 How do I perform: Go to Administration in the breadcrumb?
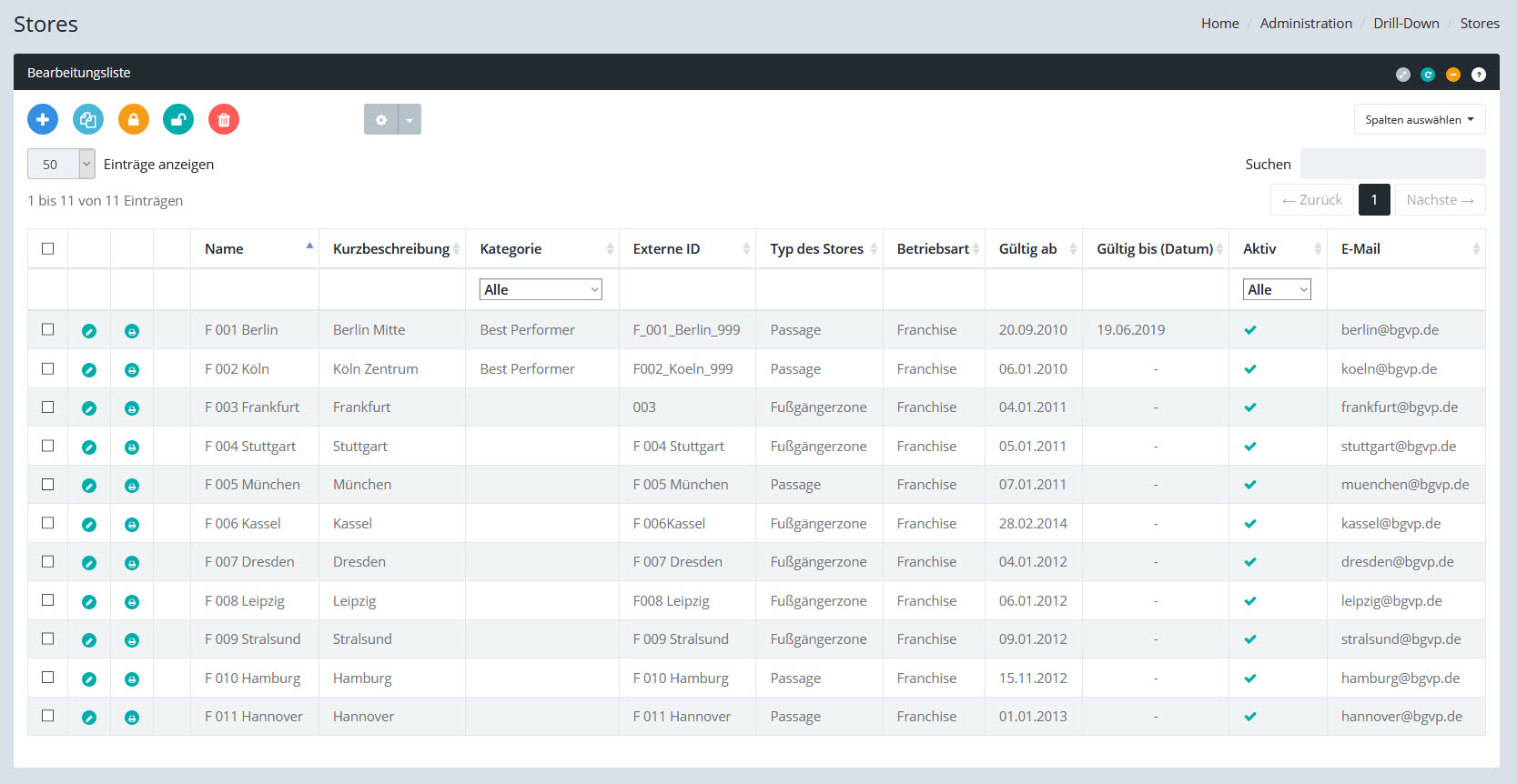tap(1306, 24)
